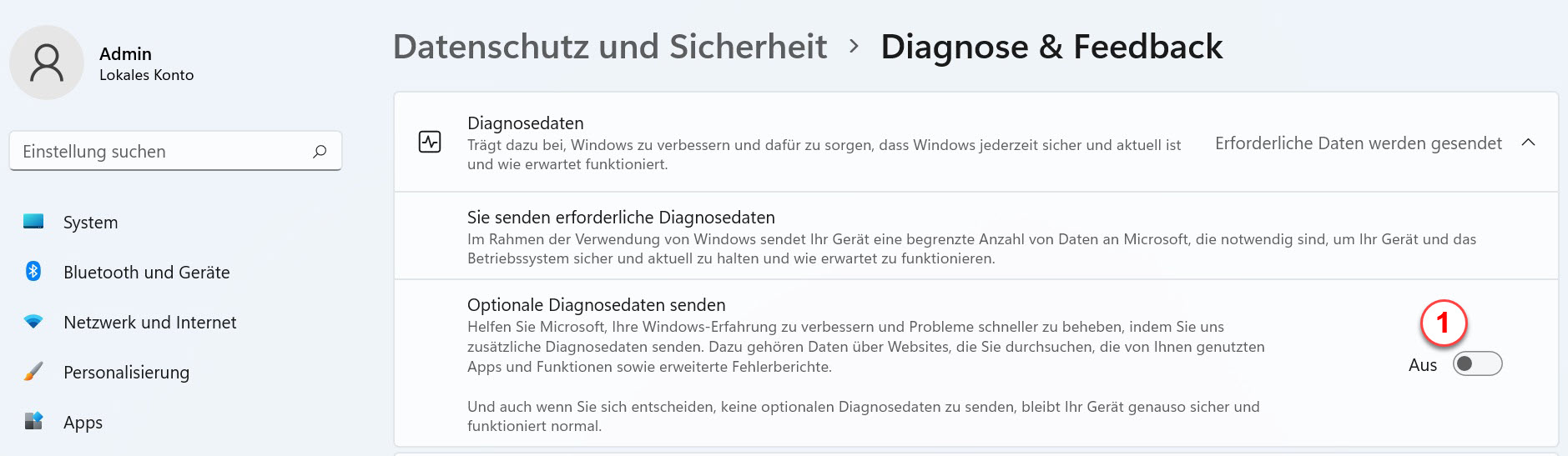
Task: Click the Admin user avatar icon
Action: click(47, 63)
